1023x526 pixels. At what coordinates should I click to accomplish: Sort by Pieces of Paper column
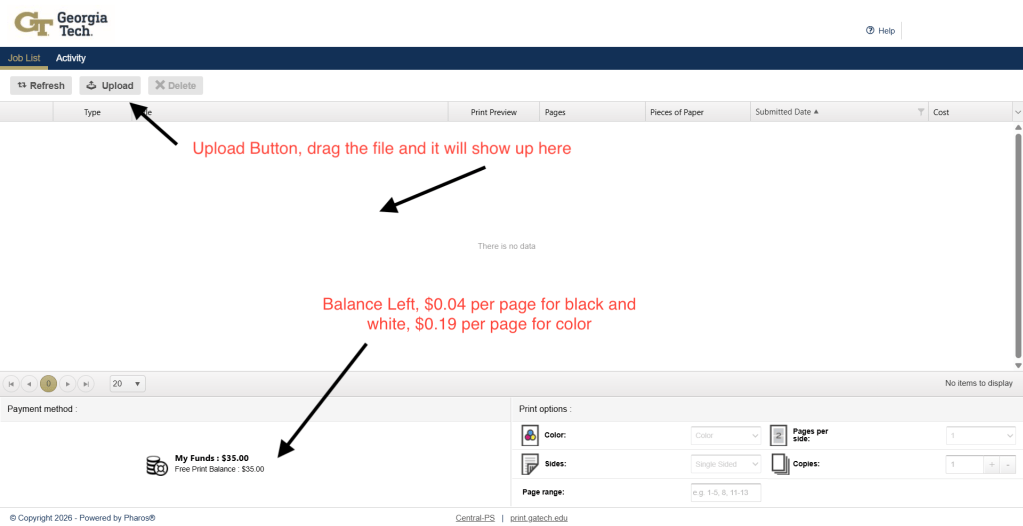coord(697,112)
